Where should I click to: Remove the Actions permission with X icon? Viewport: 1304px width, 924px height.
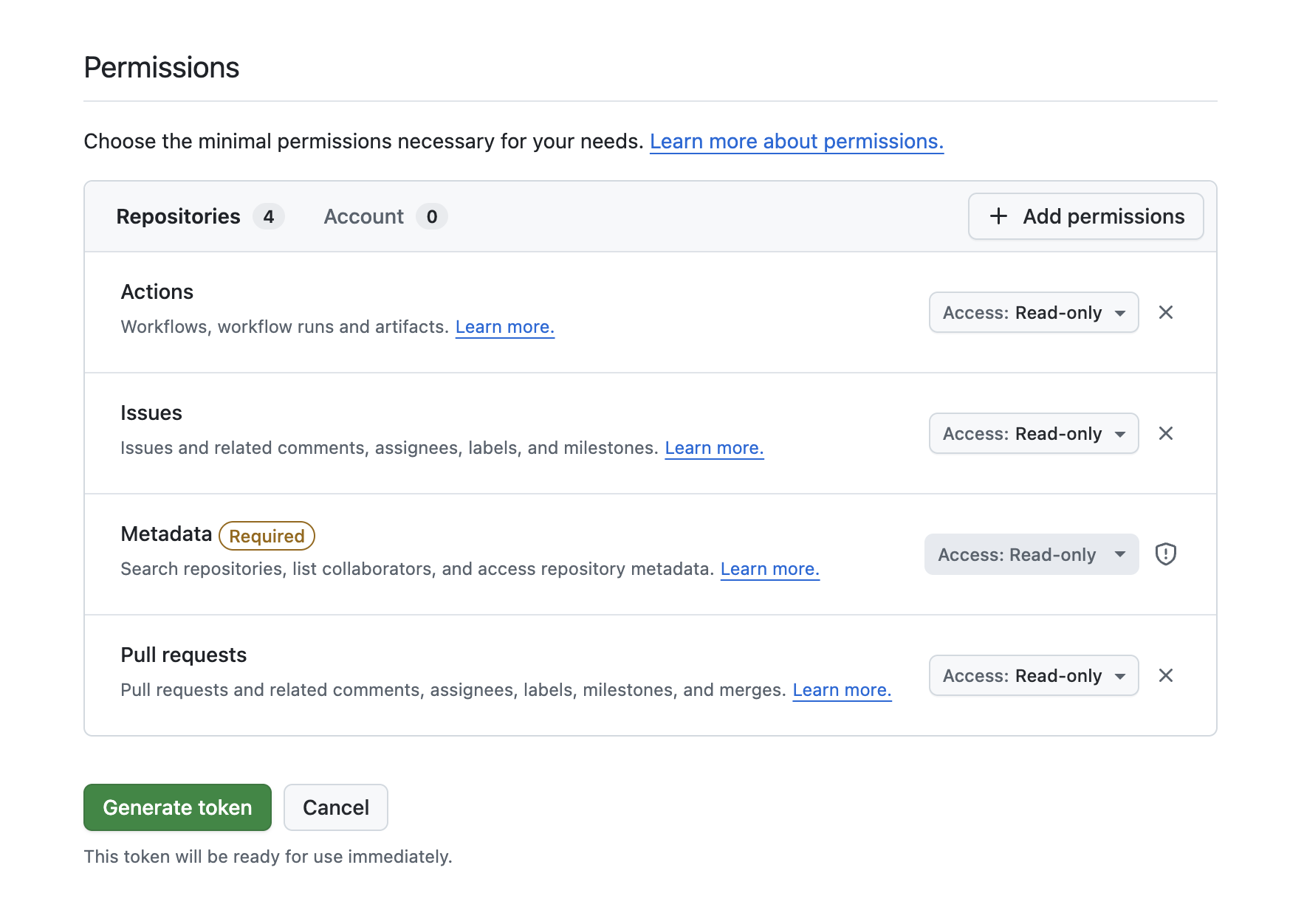click(1165, 312)
